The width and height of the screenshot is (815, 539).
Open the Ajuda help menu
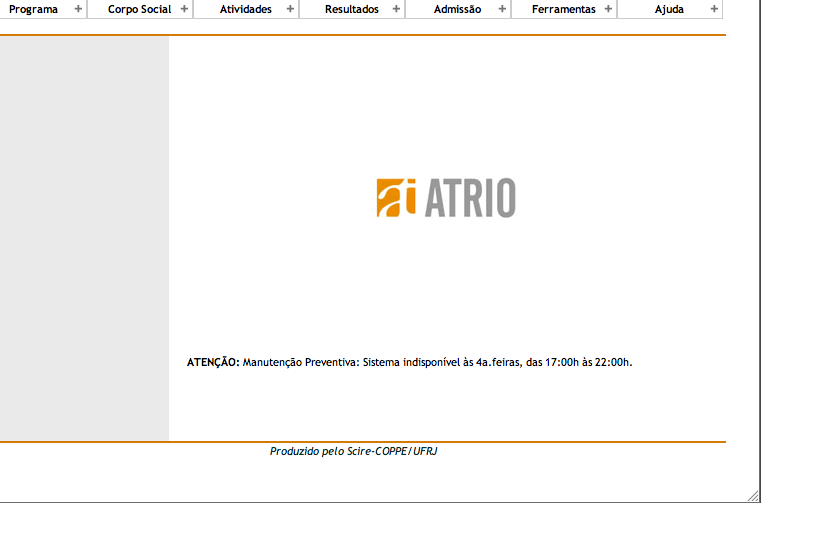669,9
